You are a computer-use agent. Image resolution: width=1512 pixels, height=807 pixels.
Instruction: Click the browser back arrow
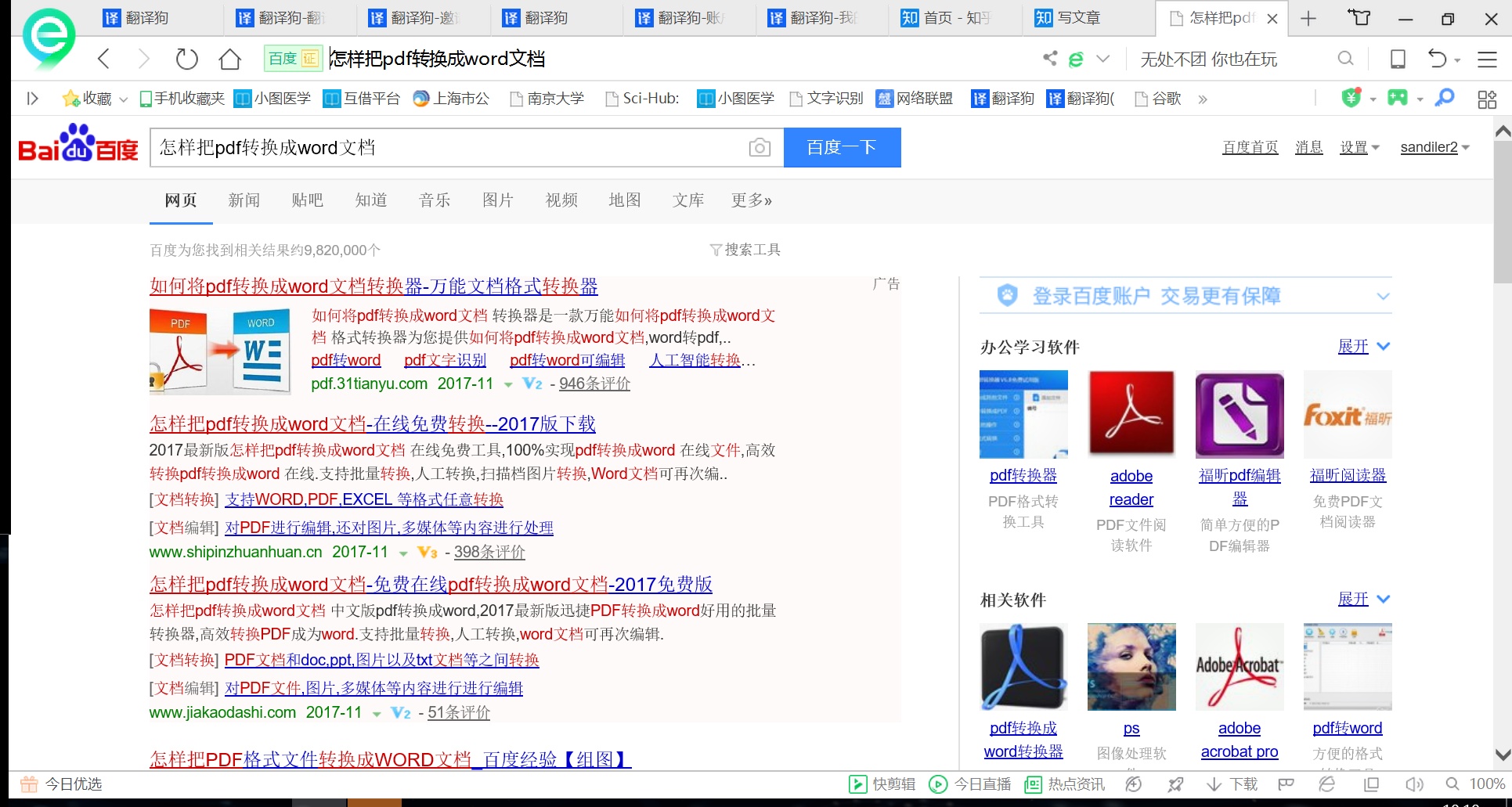103,59
